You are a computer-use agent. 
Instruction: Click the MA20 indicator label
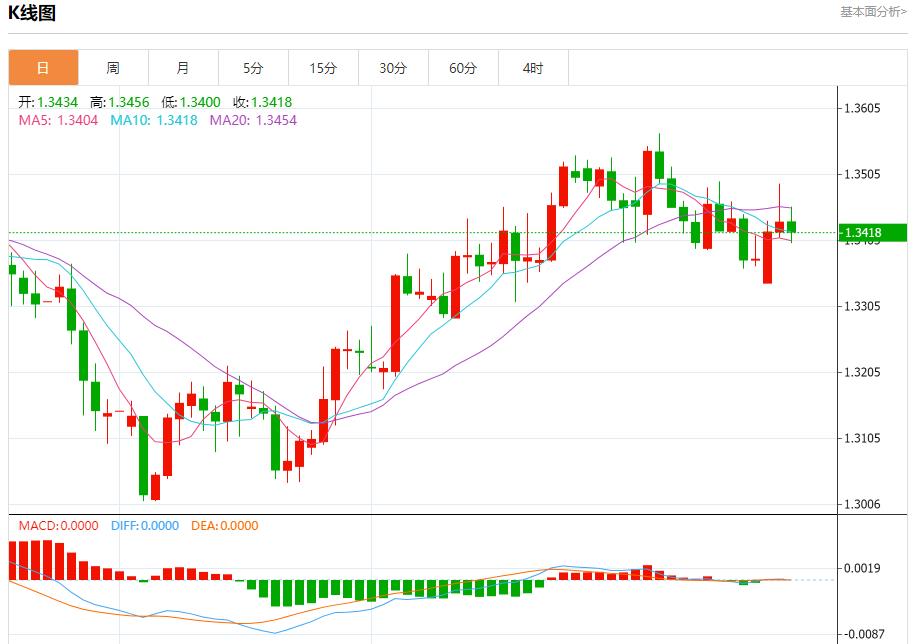(x=252, y=120)
